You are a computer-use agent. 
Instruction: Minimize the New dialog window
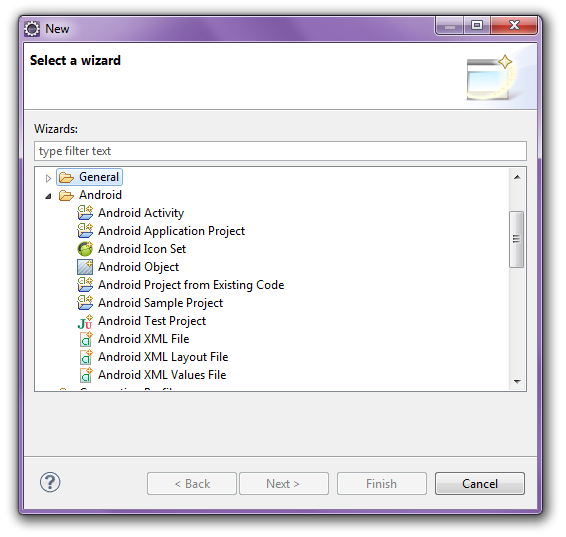pyautogui.click(x=450, y=26)
